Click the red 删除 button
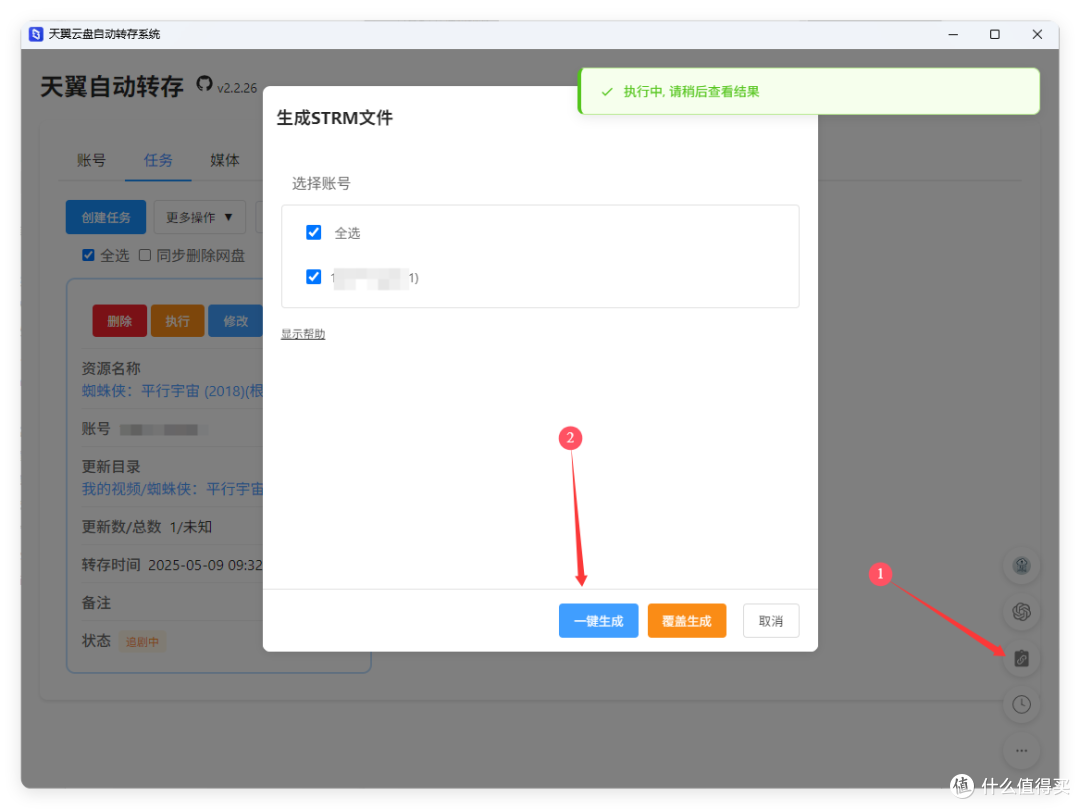1080x809 pixels. (x=119, y=321)
